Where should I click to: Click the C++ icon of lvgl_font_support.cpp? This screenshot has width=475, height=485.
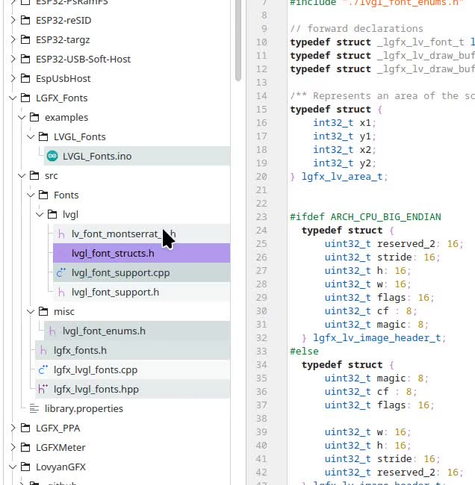click(61, 273)
